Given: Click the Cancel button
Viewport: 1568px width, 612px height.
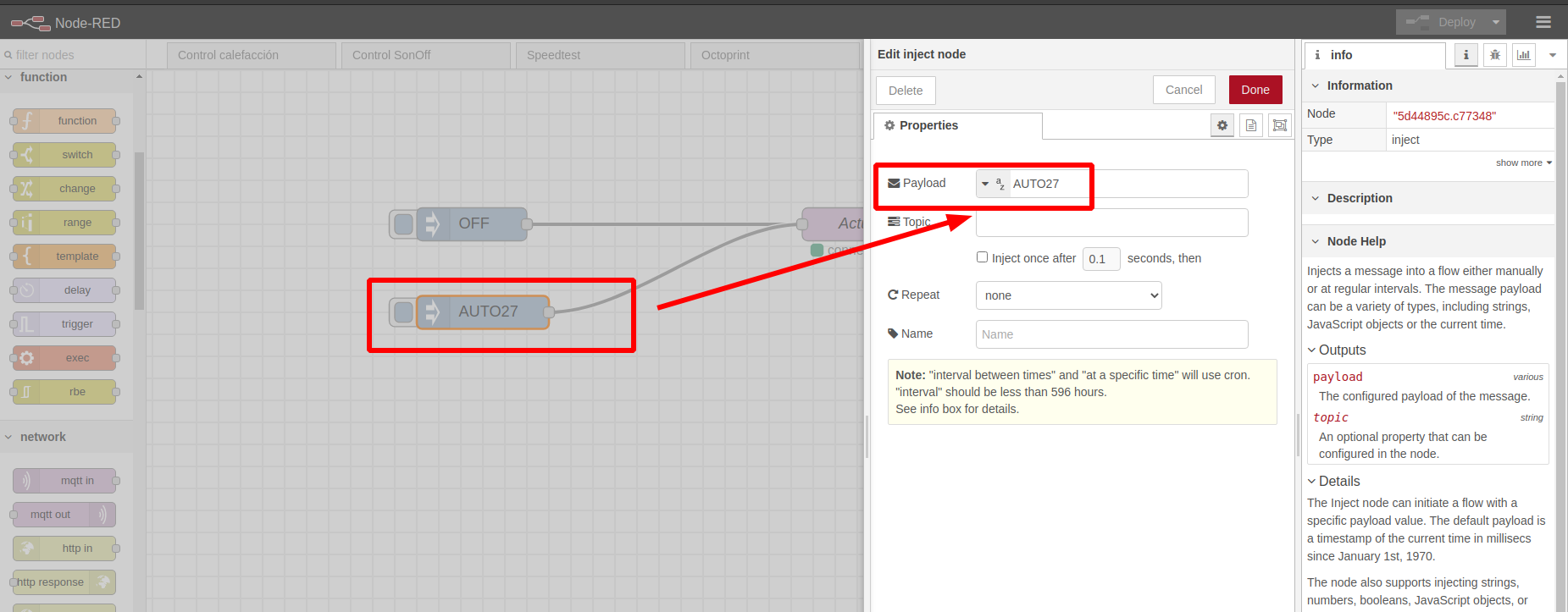Looking at the screenshot, I should [1183, 90].
